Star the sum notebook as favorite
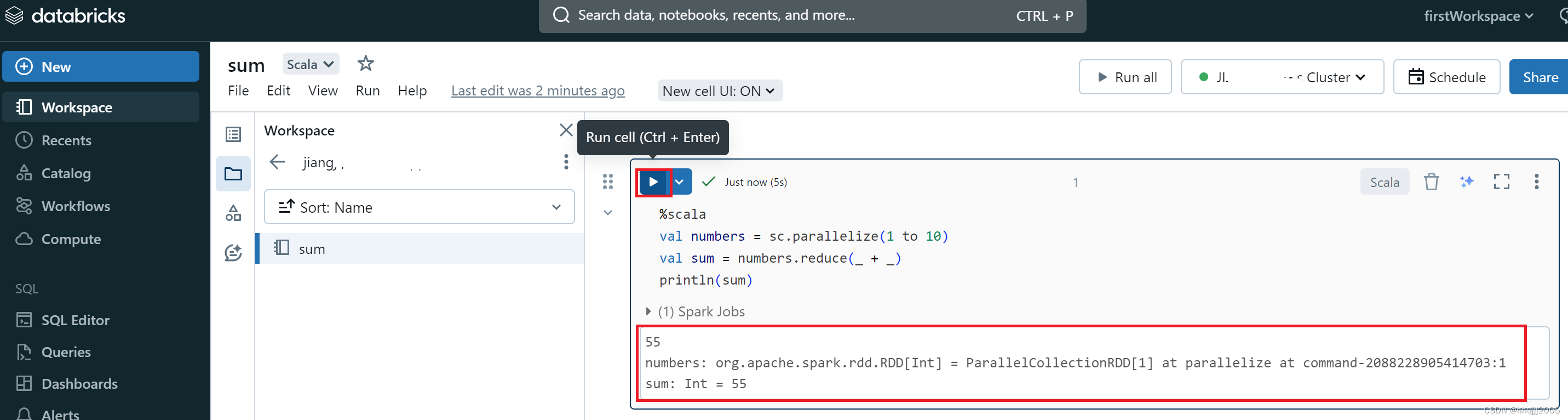Screen dimensions: 1568x420 [365, 64]
